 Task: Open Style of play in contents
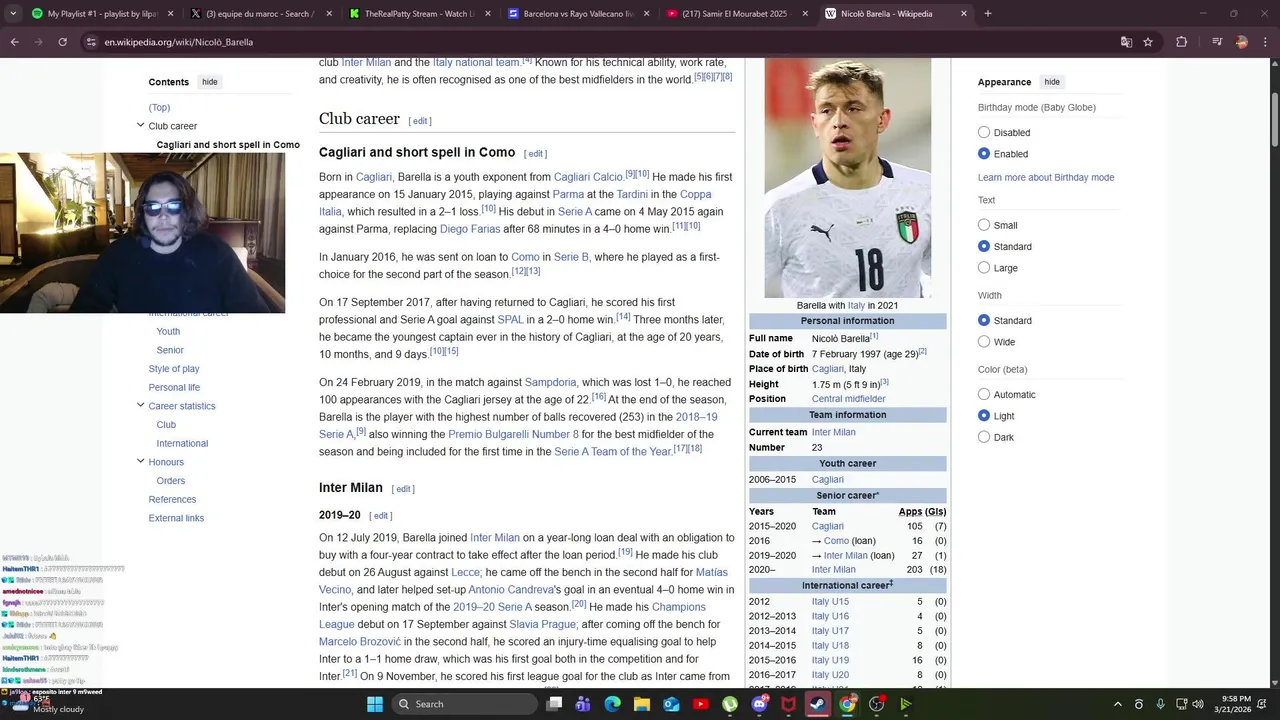click(174, 369)
